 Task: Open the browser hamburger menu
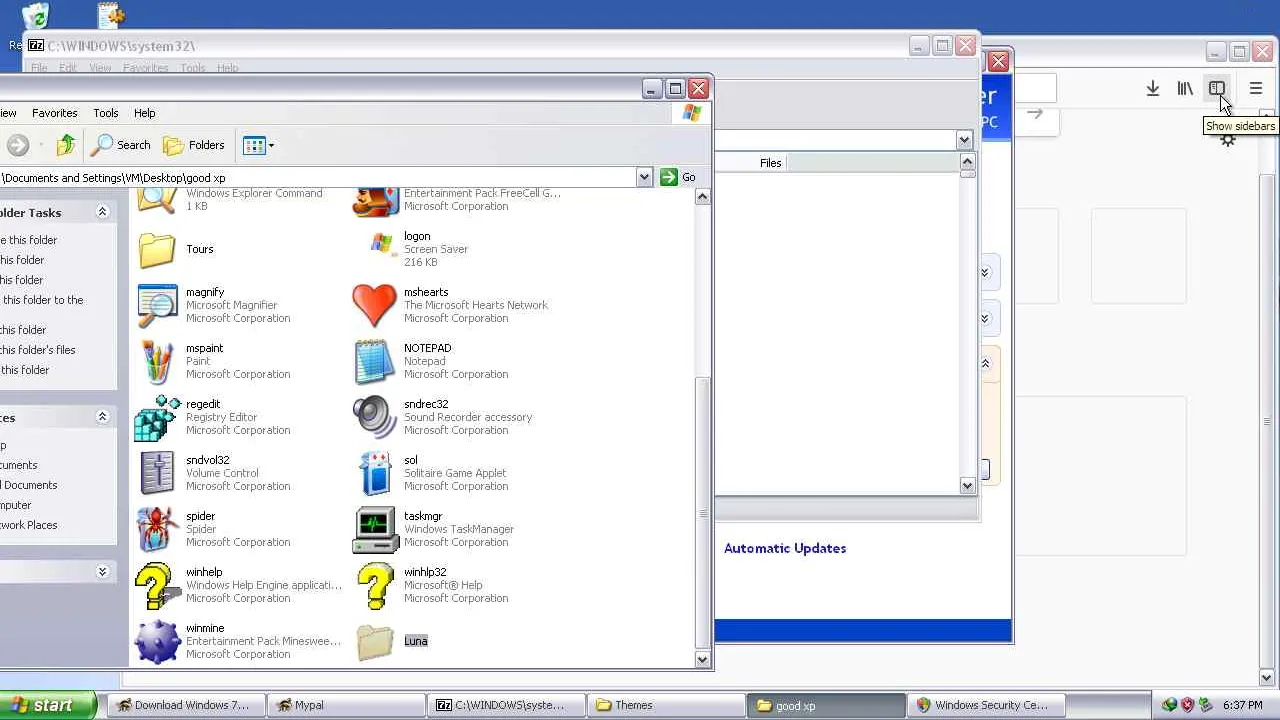(1256, 89)
